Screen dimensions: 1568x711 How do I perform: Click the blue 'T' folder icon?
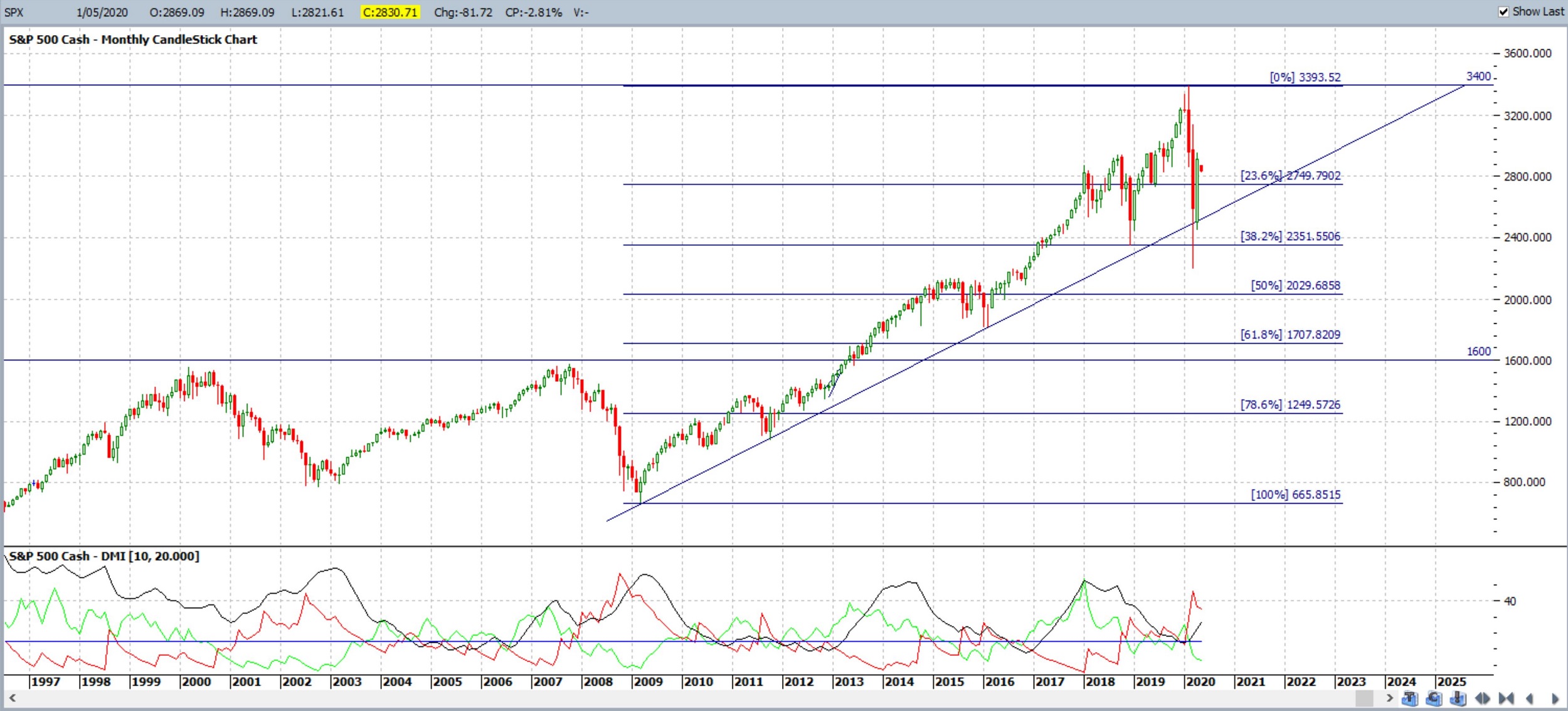coord(1409,698)
